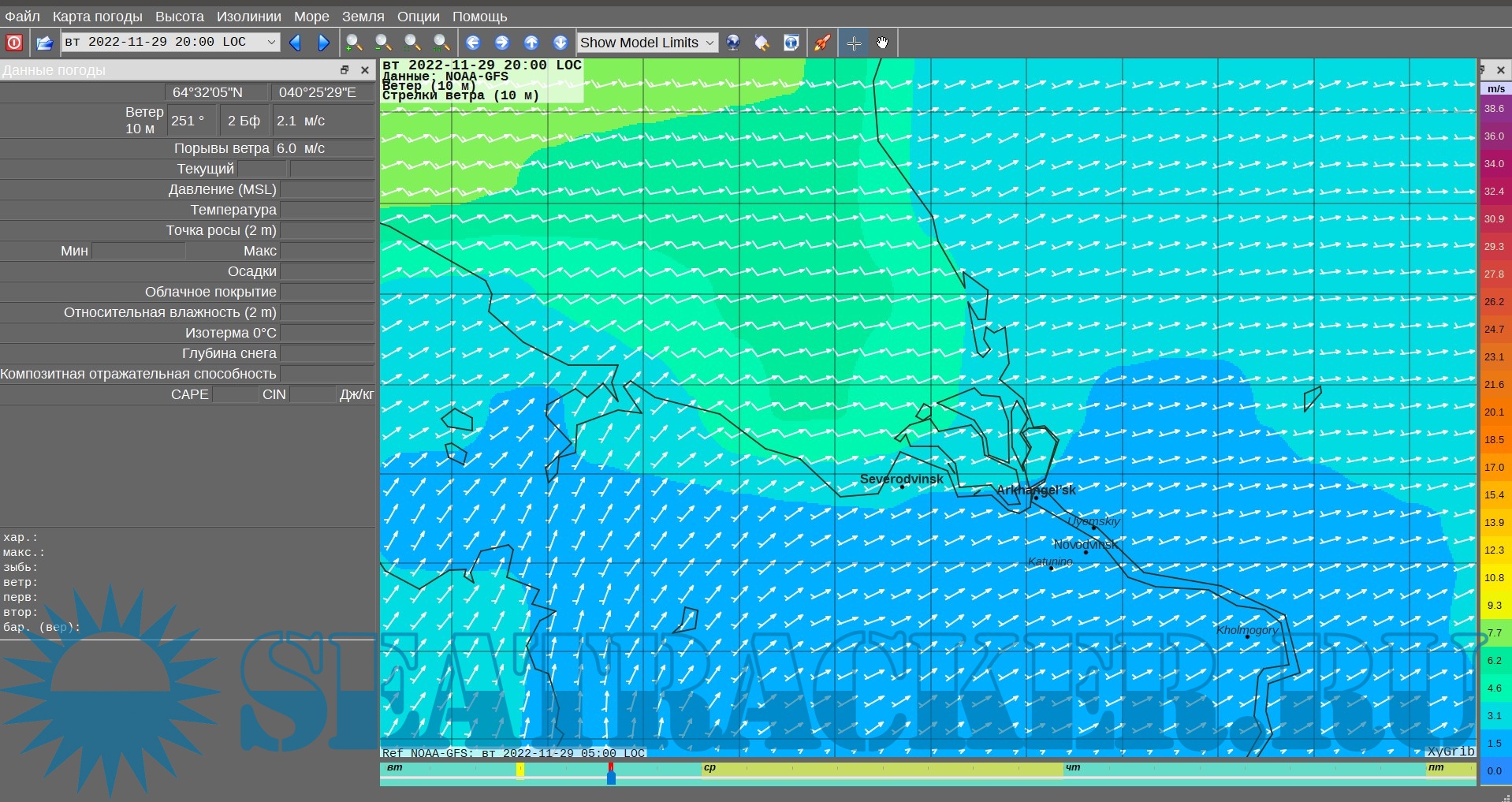The image size is (1512, 802).
Task: Zoom out with the minus magnifier
Action: click(383, 43)
